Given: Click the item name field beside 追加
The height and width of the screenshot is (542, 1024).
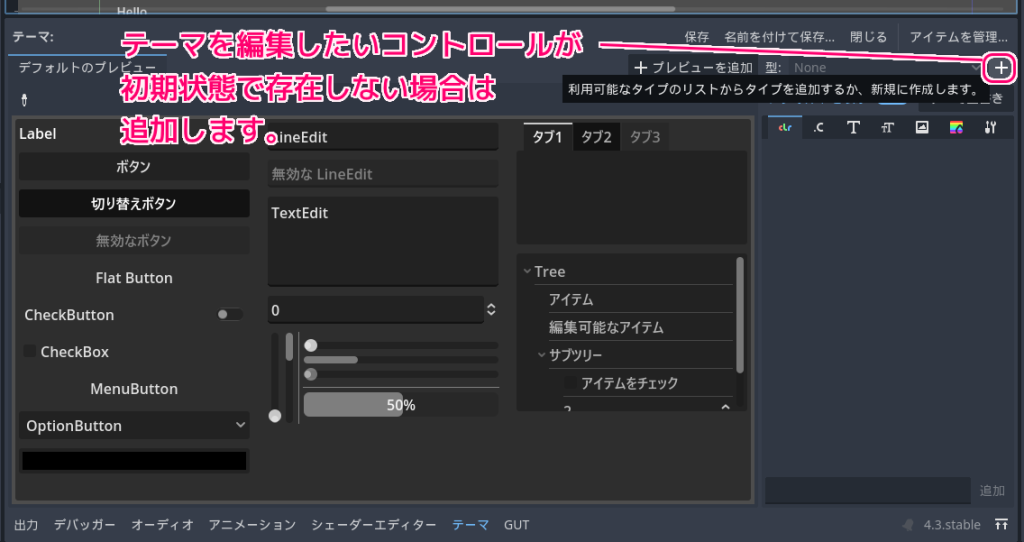Looking at the screenshot, I should pyautogui.click(x=868, y=490).
